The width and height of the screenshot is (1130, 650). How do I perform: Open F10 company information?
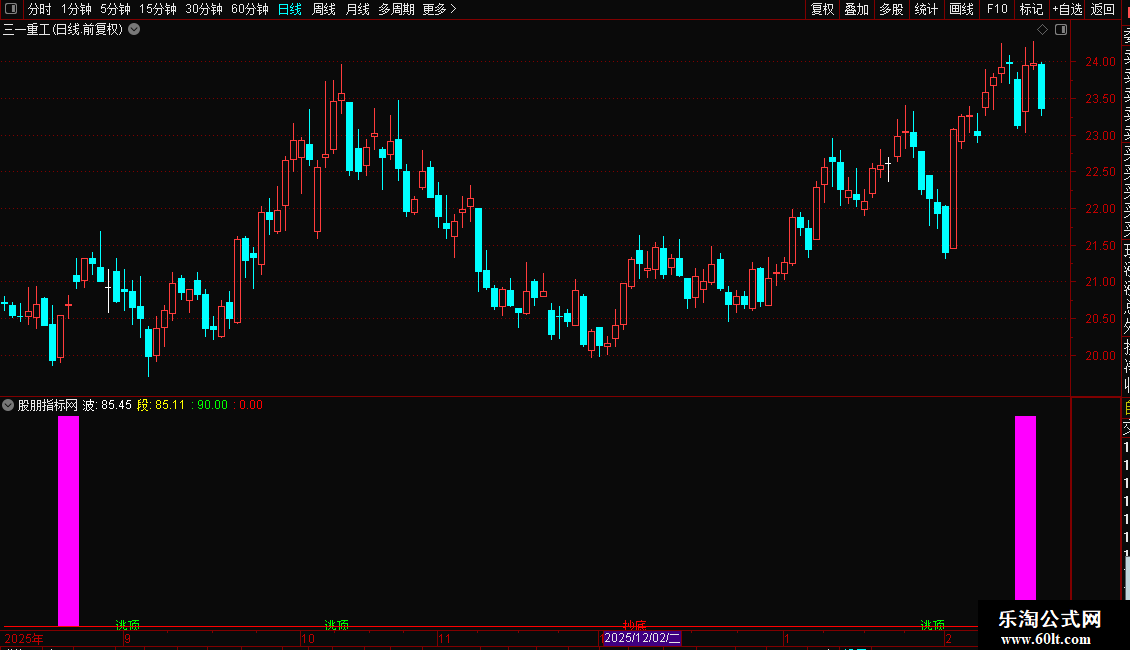pos(997,9)
